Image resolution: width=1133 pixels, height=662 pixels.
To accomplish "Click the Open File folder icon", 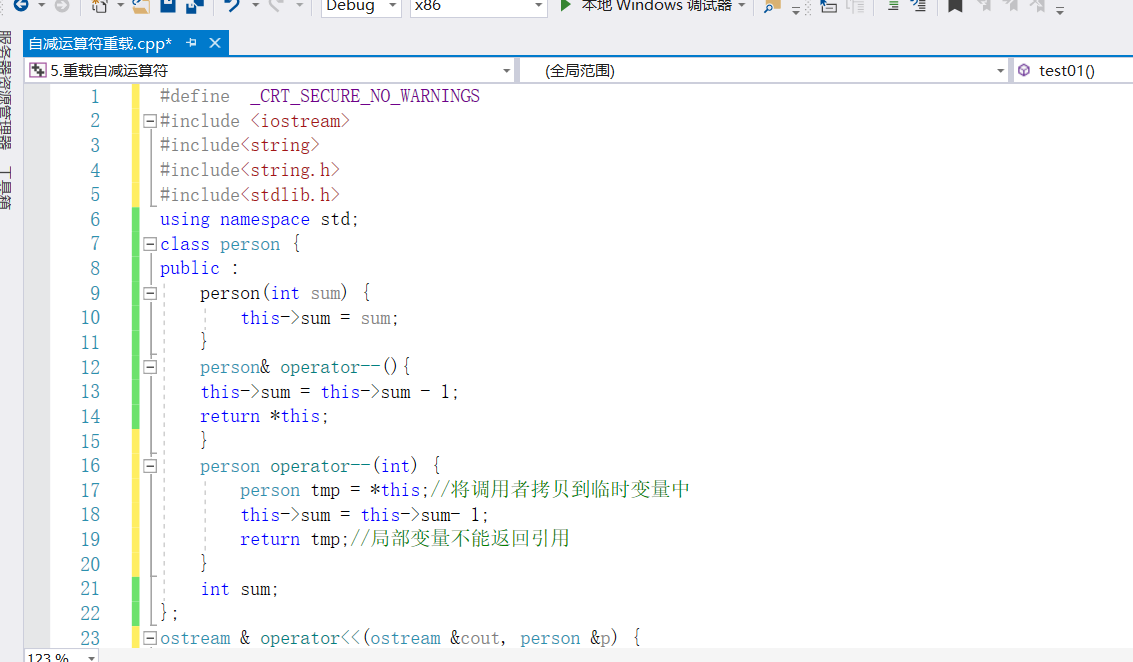I will coord(141,6).
